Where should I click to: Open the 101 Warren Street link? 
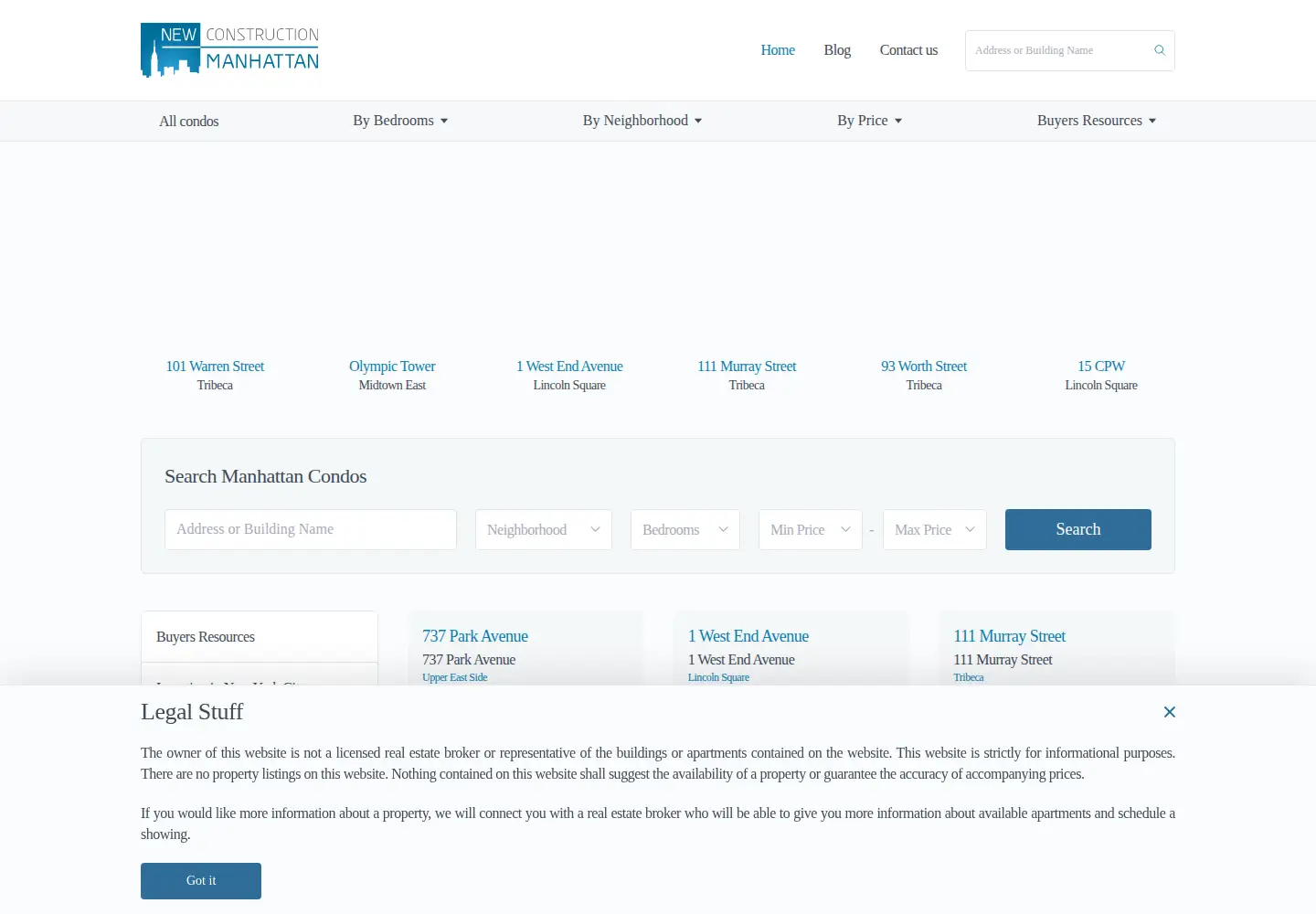(215, 367)
